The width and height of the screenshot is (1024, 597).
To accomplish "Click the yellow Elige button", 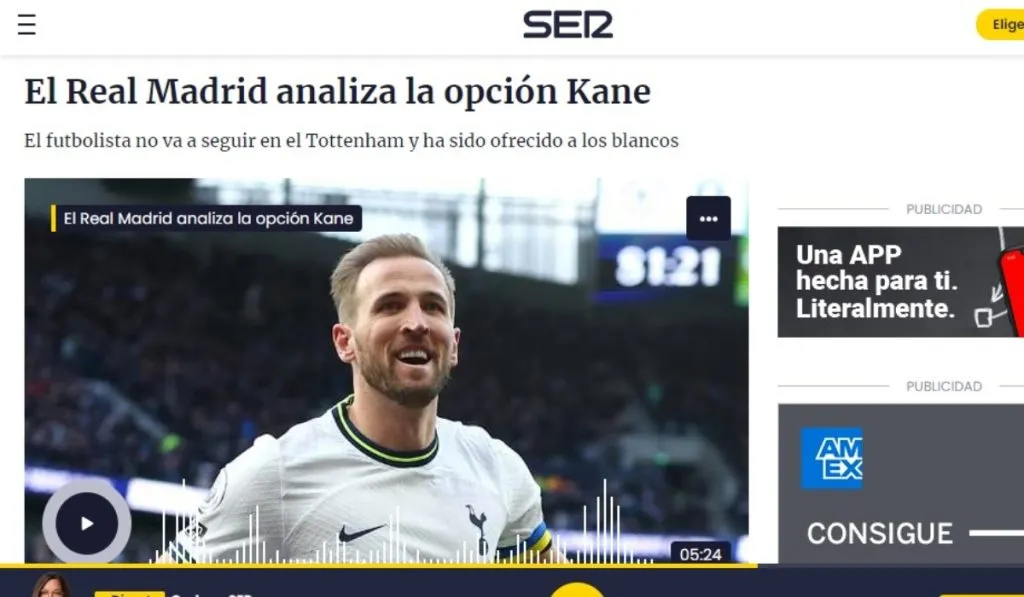I will [x=1000, y=25].
